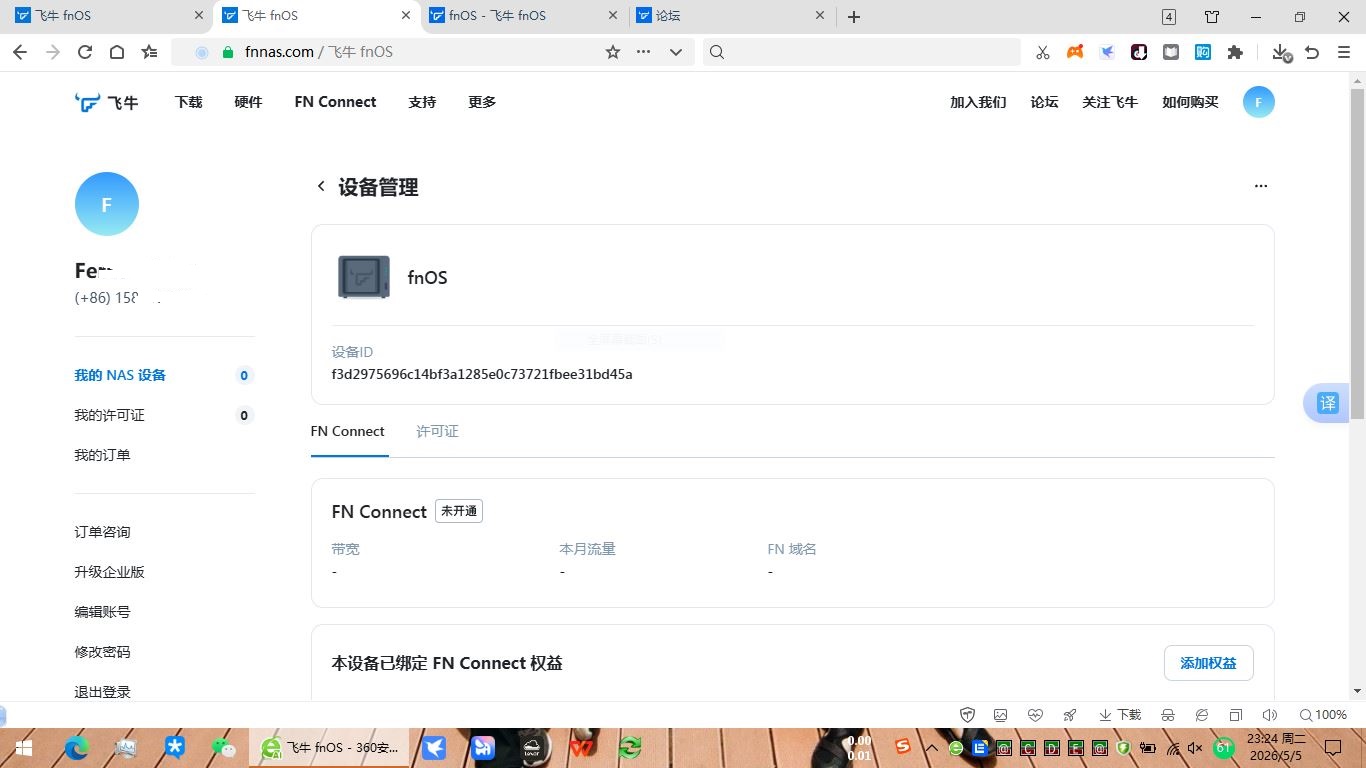
Task: Click the page vertical scrollbar thumb
Action: click(x=1357, y=253)
